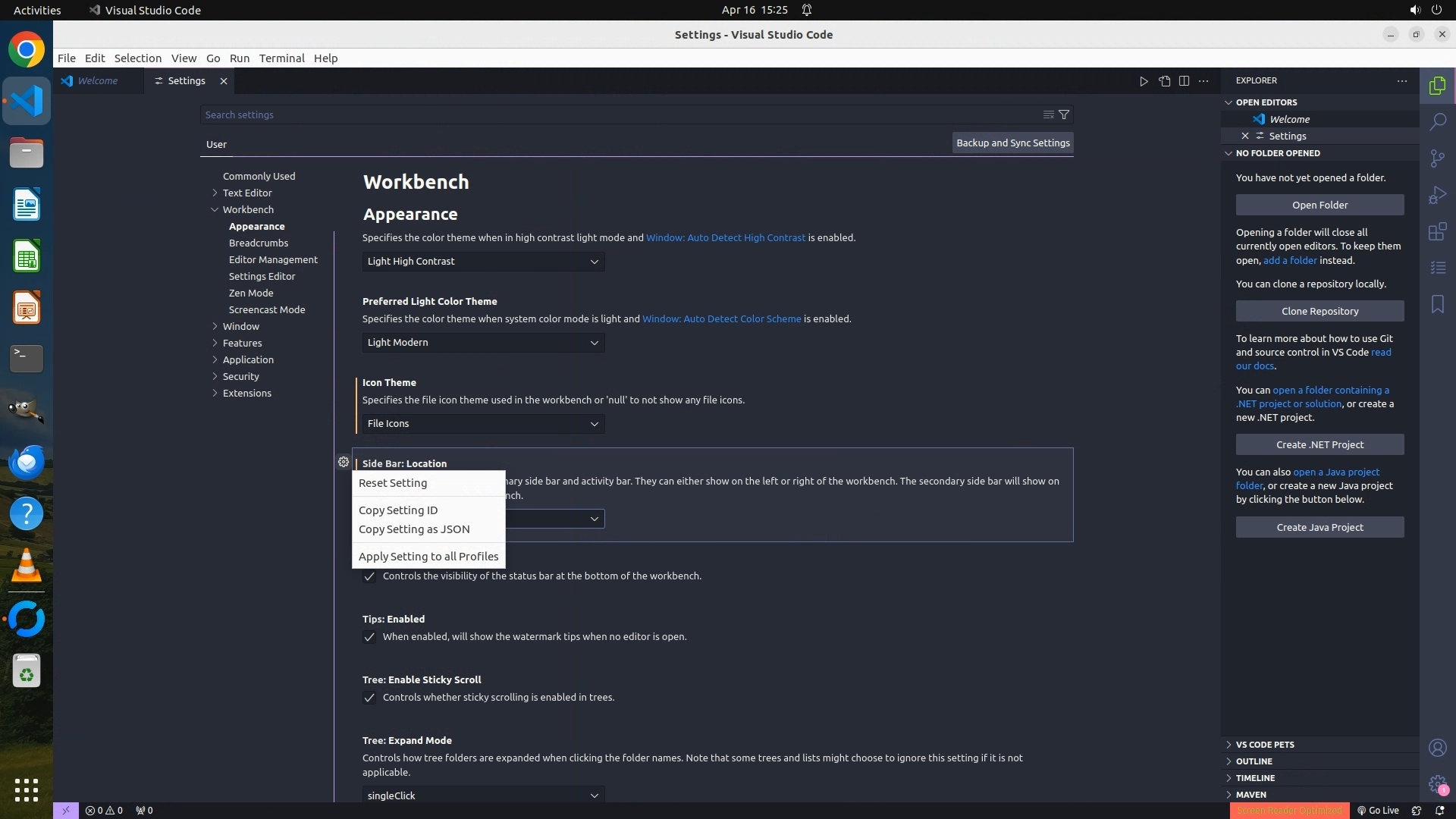Open the Source Control view icon

(x=1437, y=158)
